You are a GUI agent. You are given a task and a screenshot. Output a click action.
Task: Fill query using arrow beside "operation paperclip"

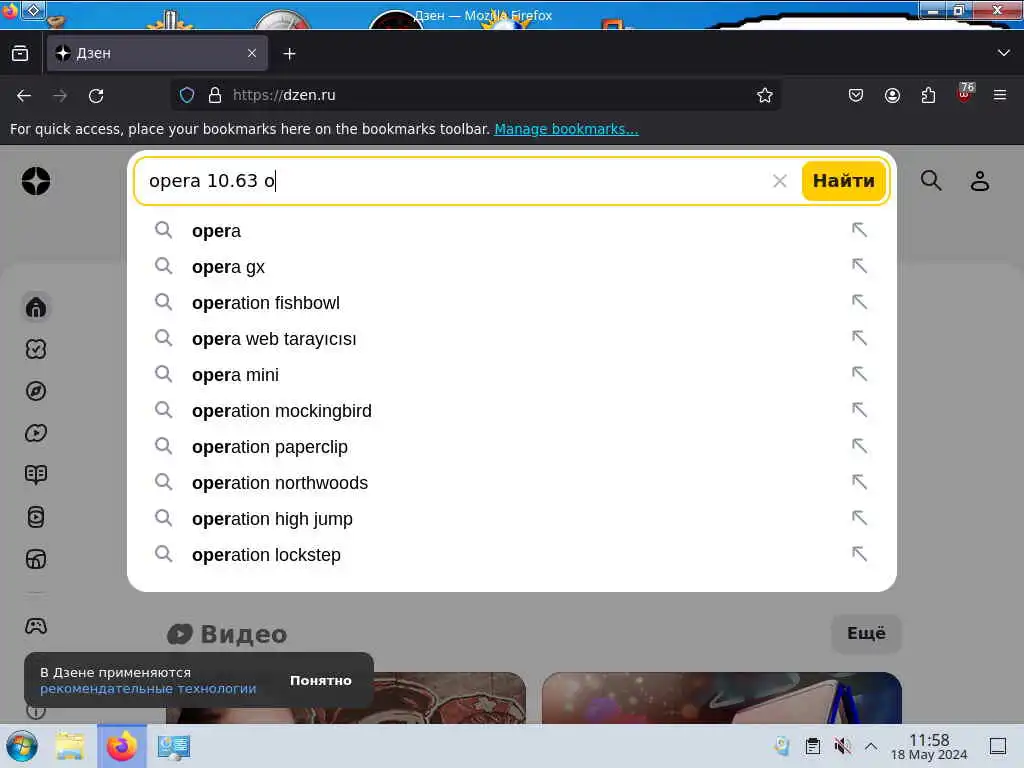(x=859, y=445)
